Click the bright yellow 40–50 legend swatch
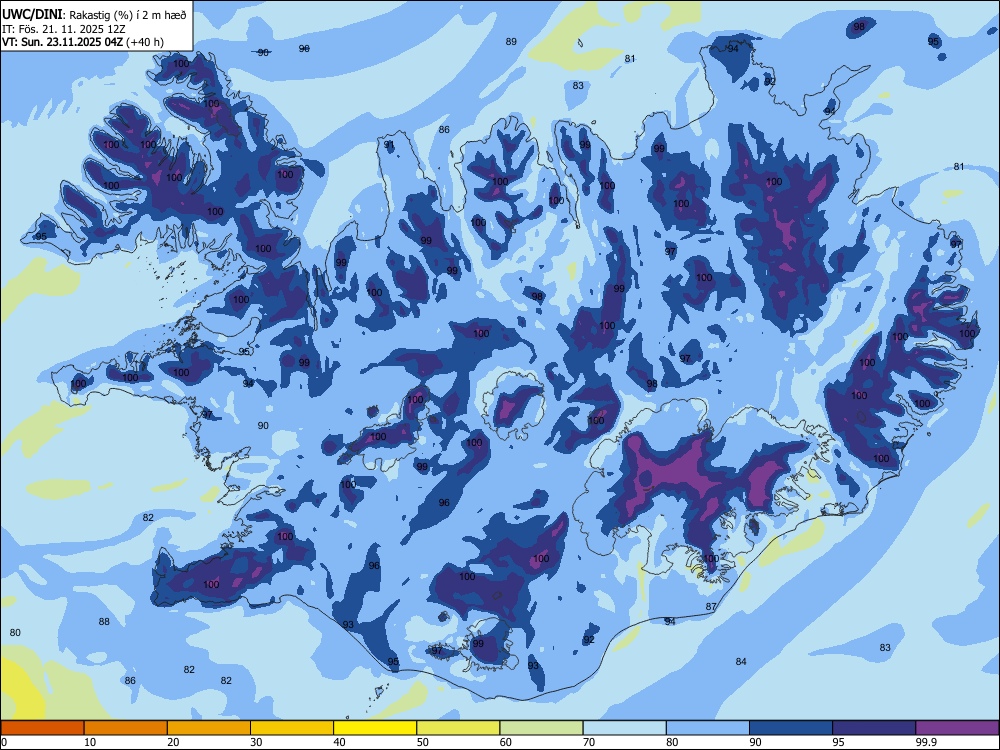 tap(375, 728)
